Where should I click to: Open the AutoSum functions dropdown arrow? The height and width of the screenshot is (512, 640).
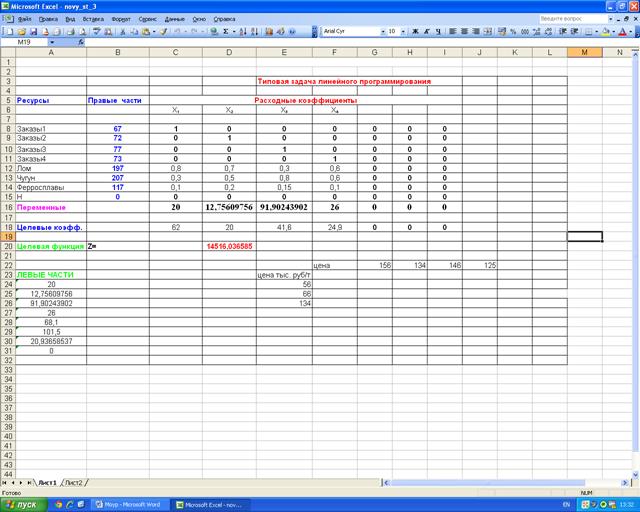[x=234, y=31]
